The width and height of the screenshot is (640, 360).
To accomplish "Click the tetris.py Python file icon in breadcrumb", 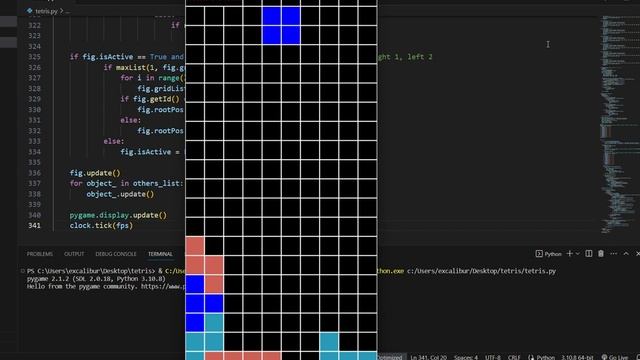I will [x=29, y=11].
